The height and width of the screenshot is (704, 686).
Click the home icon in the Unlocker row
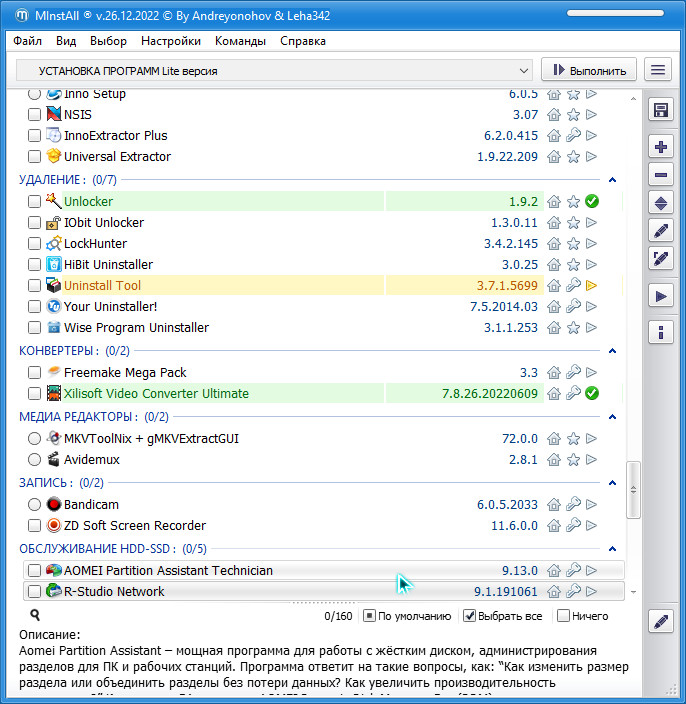554,202
